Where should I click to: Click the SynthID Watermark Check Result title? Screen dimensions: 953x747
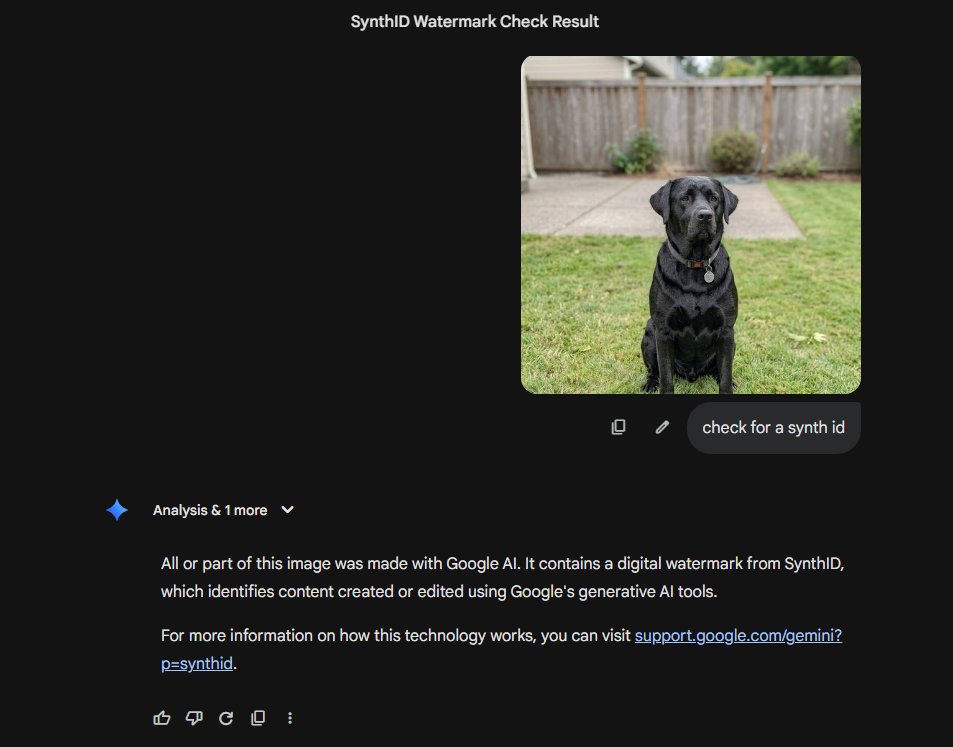tap(475, 21)
